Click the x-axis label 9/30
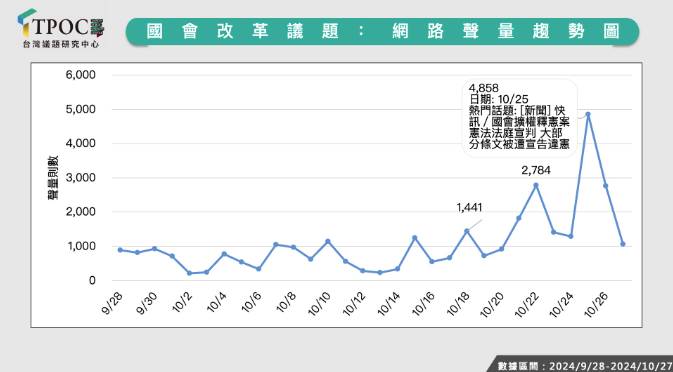This screenshot has height=372, width=673. tap(147, 303)
